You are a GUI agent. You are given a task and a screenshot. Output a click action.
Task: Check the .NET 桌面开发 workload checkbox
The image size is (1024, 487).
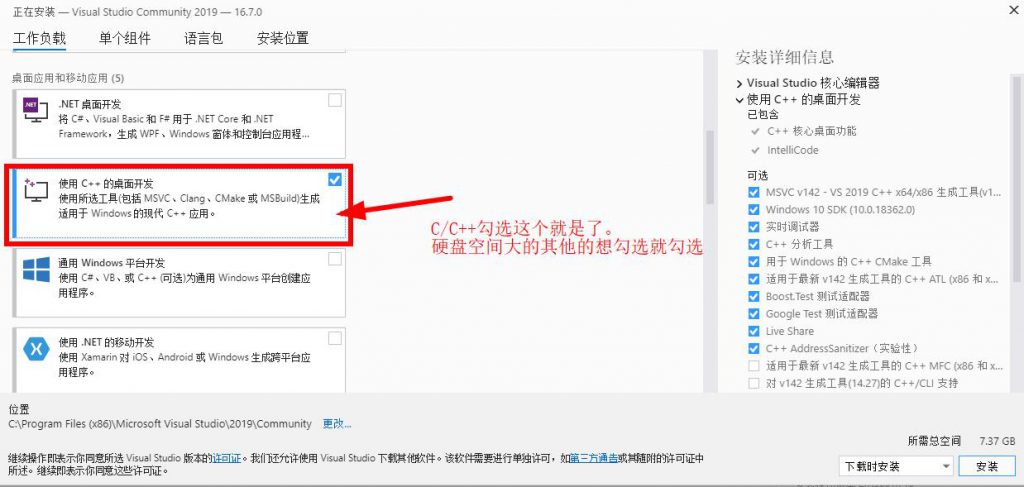click(334, 100)
